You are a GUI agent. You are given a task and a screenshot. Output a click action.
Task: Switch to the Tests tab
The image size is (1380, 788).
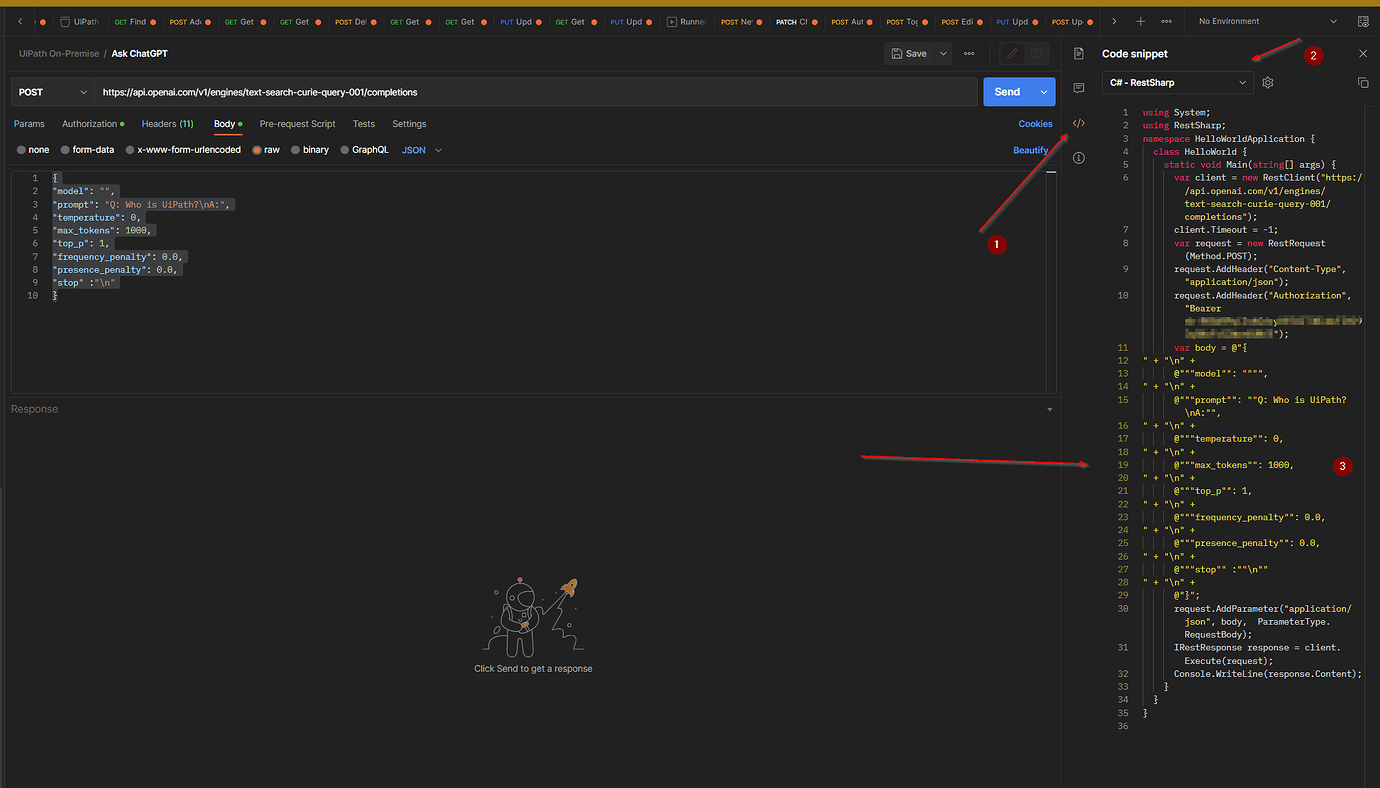363,123
